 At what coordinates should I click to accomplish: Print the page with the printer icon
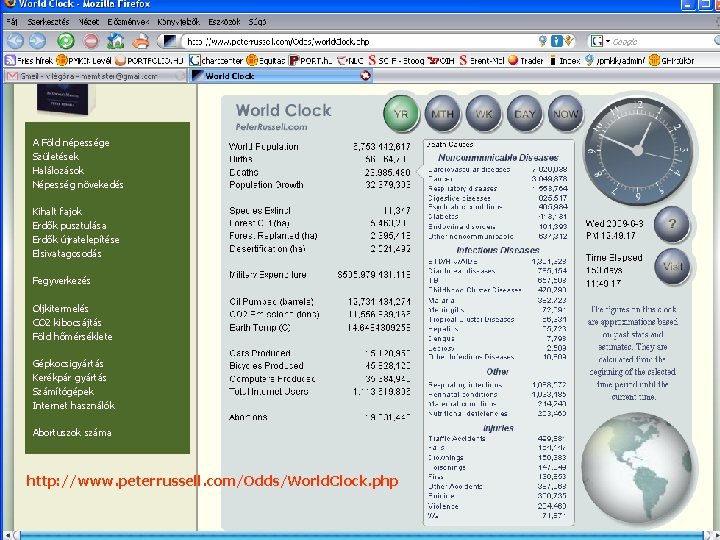point(141,41)
